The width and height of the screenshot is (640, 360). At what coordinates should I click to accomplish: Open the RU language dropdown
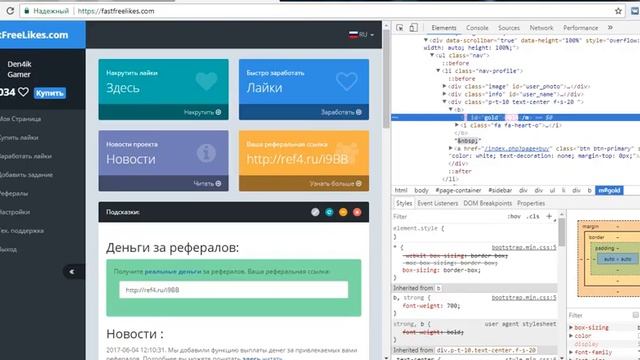pyautogui.click(x=361, y=35)
